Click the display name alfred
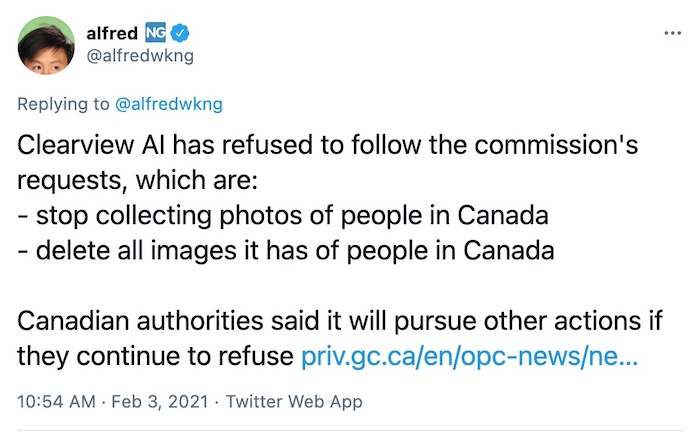This screenshot has height=437, width=700. pyautogui.click(x=112, y=33)
